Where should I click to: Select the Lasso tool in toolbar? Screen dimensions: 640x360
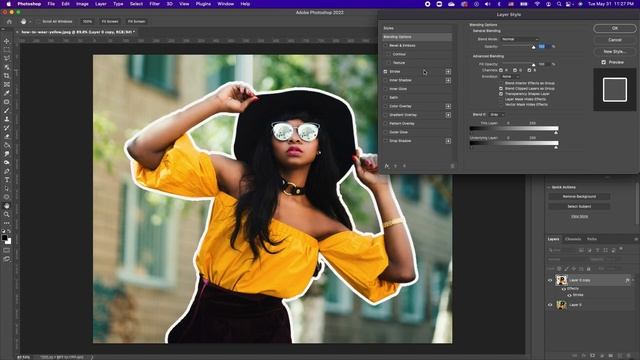[x=7, y=58]
